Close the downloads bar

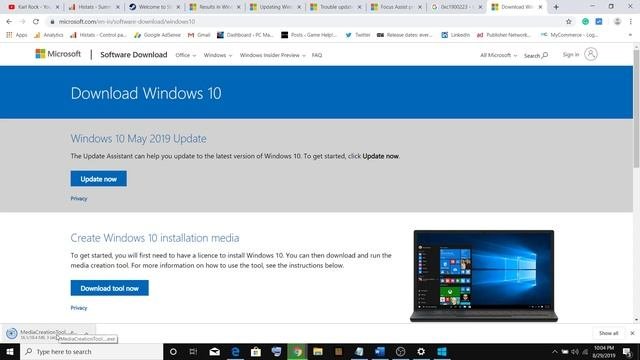[x=632, y=333]
